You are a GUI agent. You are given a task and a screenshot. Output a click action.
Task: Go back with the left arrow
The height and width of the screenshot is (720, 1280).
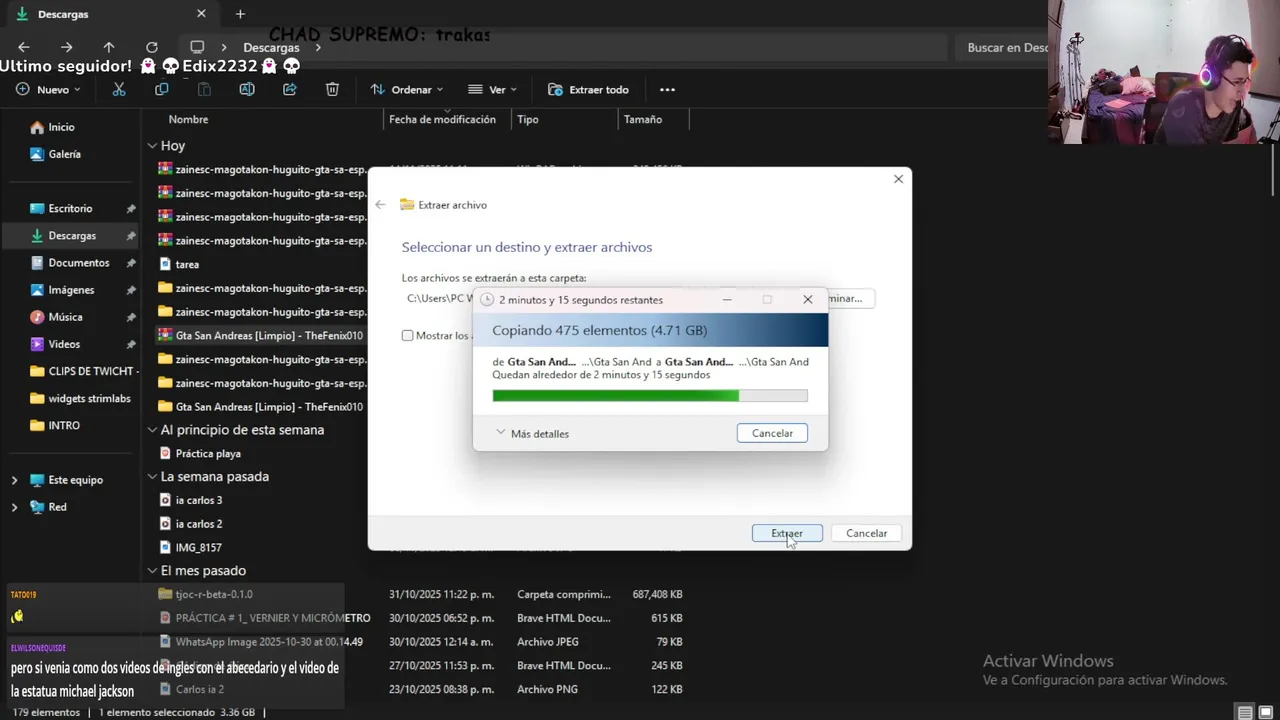[x=24, y=47]
